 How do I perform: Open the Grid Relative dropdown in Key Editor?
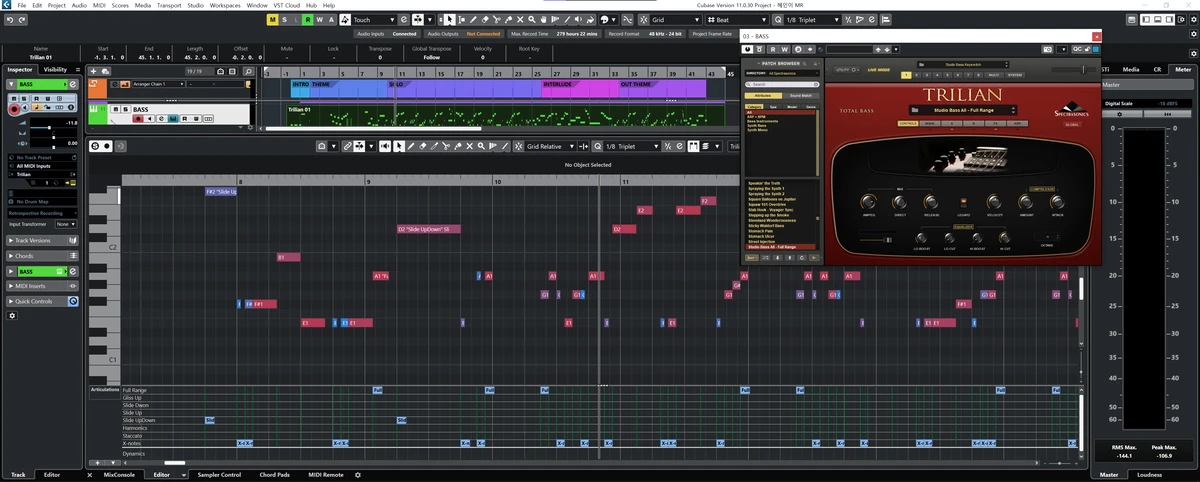pos(549,146)
